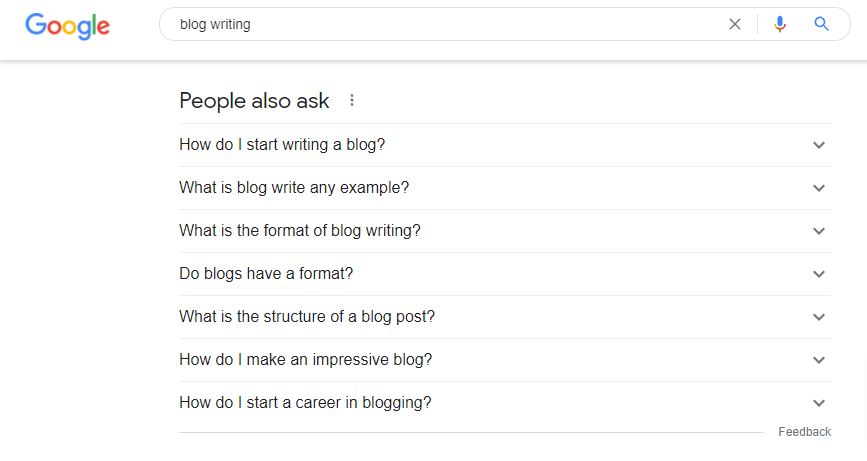
Task: Clear the search box with the X icon
Action: click(734, 24)
